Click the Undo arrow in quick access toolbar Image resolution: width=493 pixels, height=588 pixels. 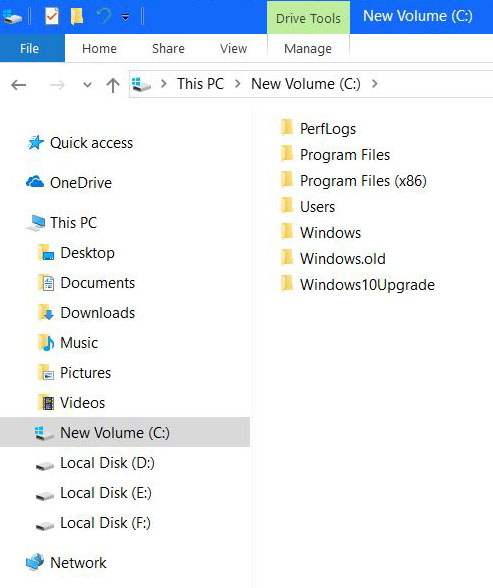103,16
